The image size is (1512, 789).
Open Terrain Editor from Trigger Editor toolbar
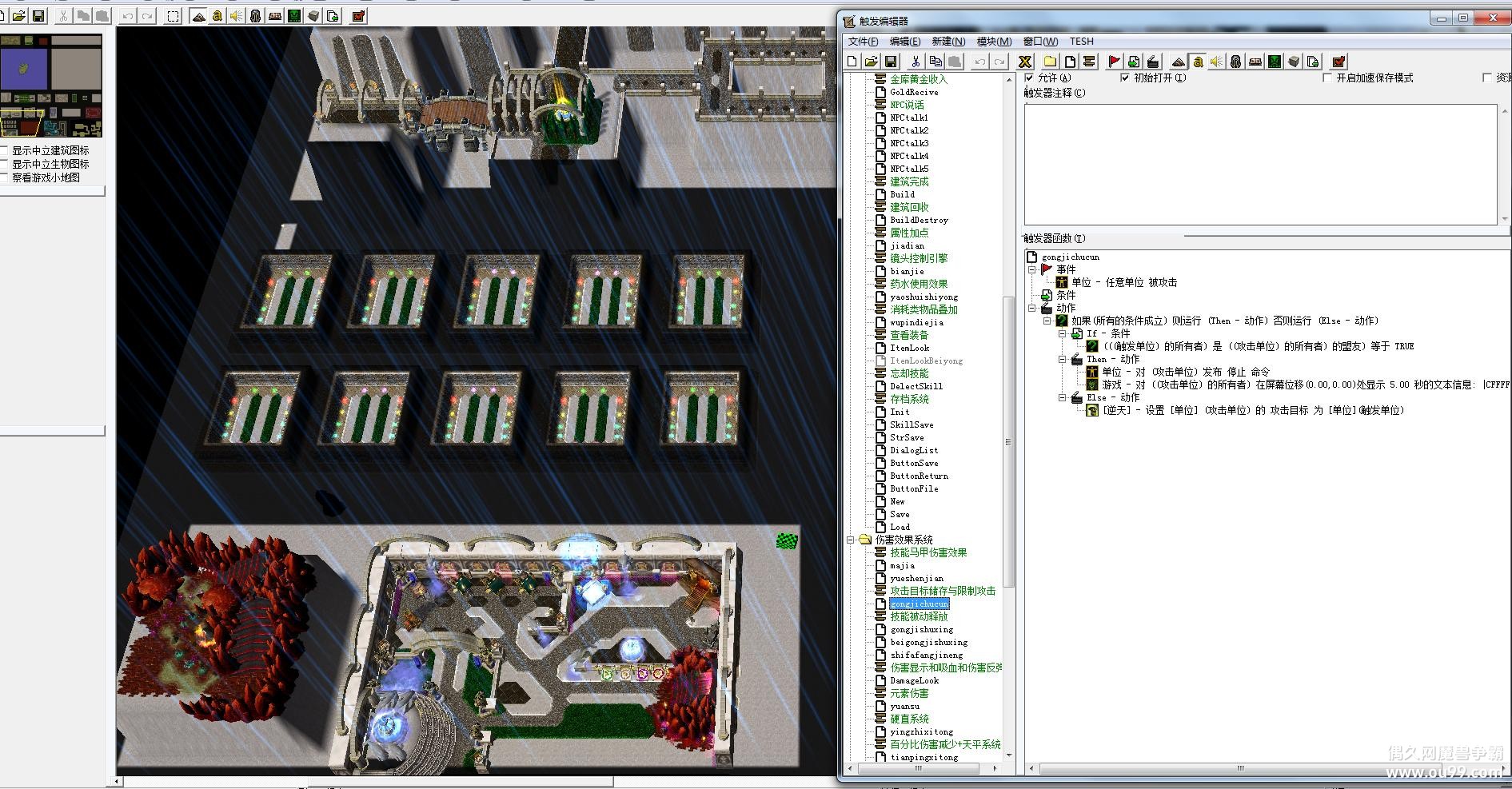pos(1179,62)
